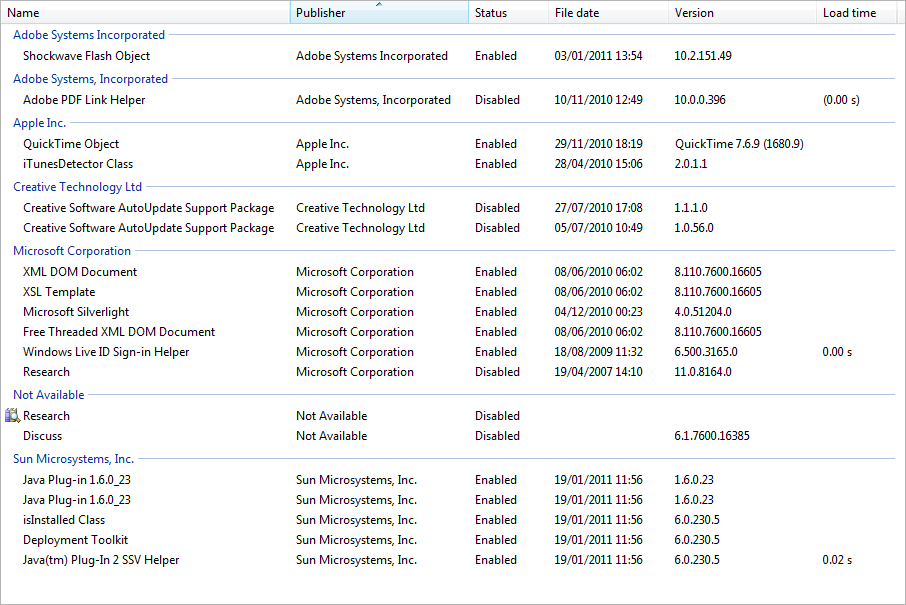
Task: Select the Windows Live ID Sign-in Helper
Action: (x=453, y=352)
